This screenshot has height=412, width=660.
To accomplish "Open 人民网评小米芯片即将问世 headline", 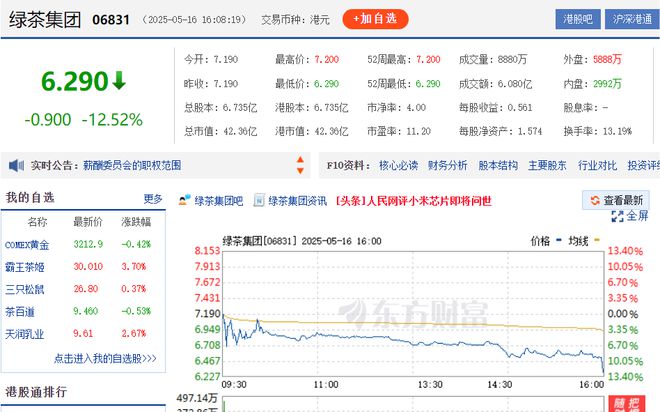I will pos(413,201).
